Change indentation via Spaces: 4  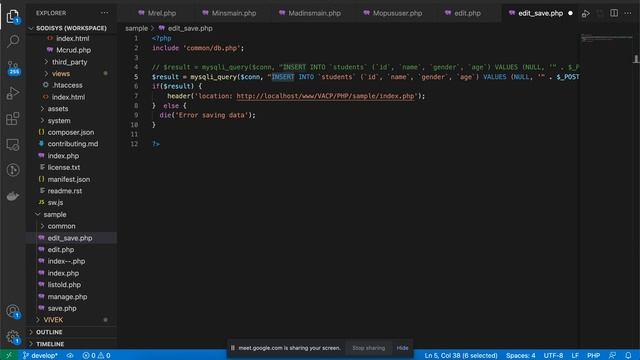pos(520,355)
